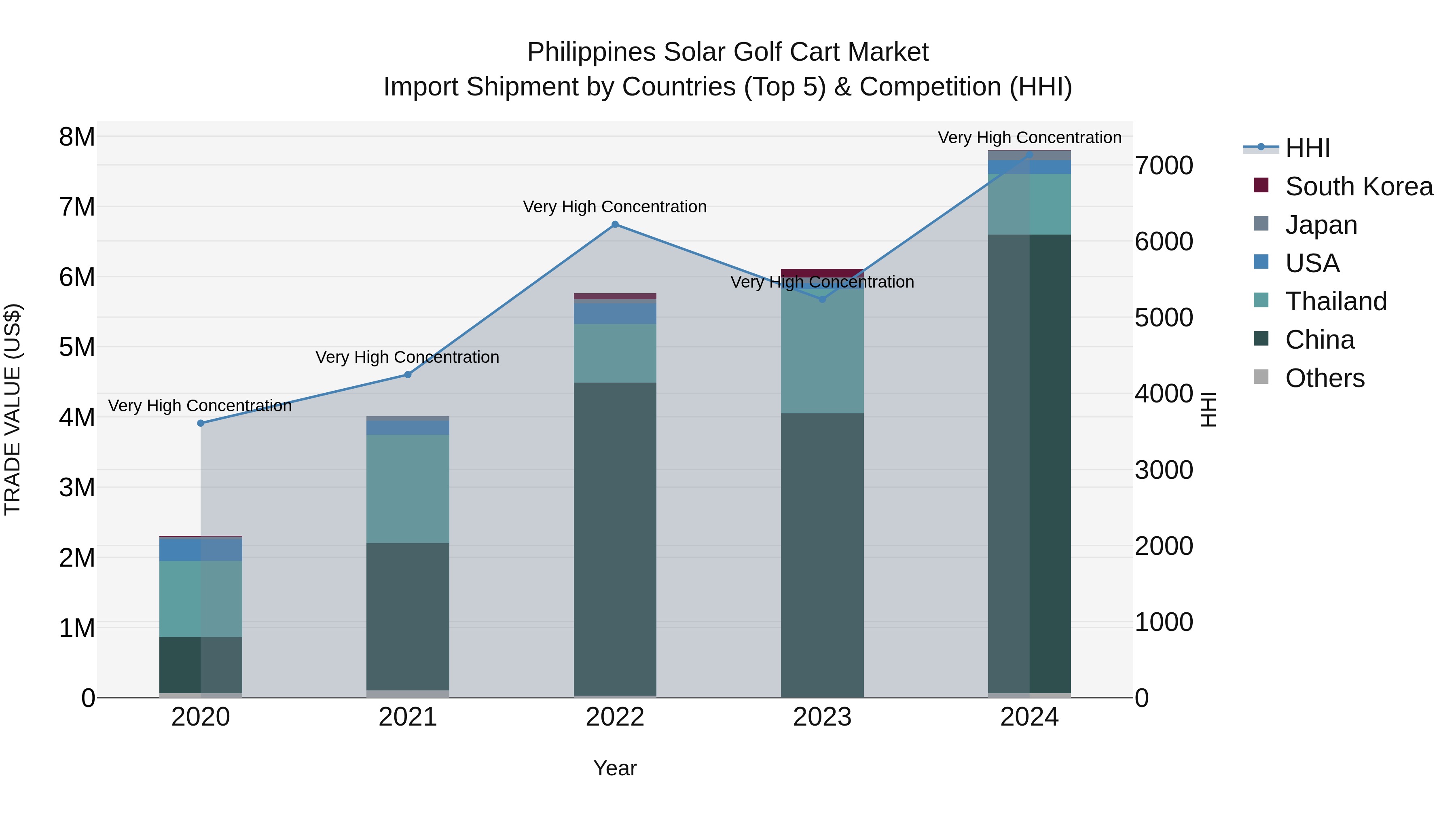Image resolution: width=1456 pixels, height=819 pixels.
Task: Click the 2022 x-axis label
Action: tap(615, 717)
